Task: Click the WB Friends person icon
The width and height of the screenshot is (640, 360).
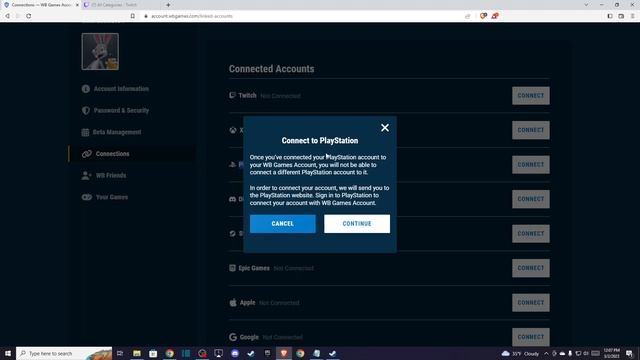Action: coord(86,175)
